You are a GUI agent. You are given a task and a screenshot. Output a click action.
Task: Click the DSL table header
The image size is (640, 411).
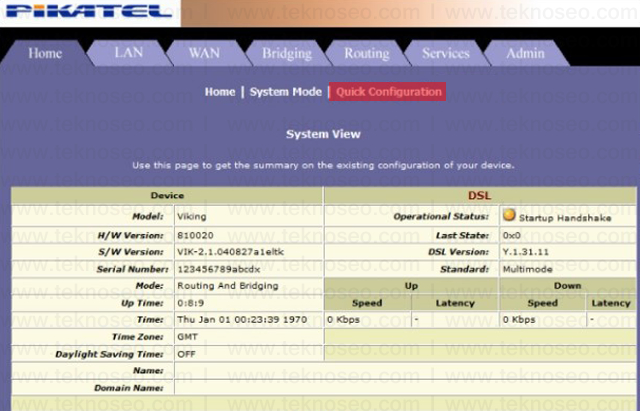point(480,196)
